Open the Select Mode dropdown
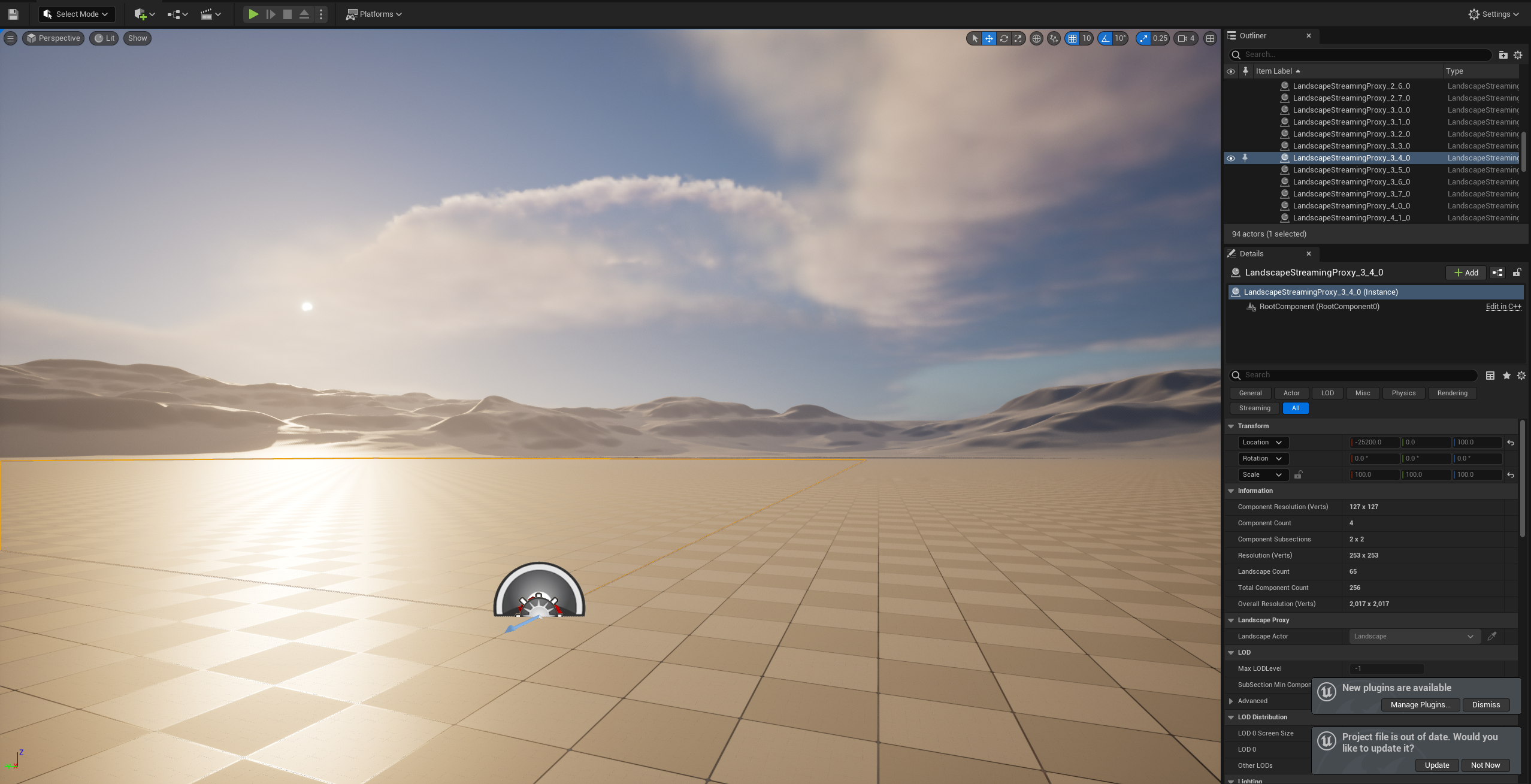 (76, 14)
